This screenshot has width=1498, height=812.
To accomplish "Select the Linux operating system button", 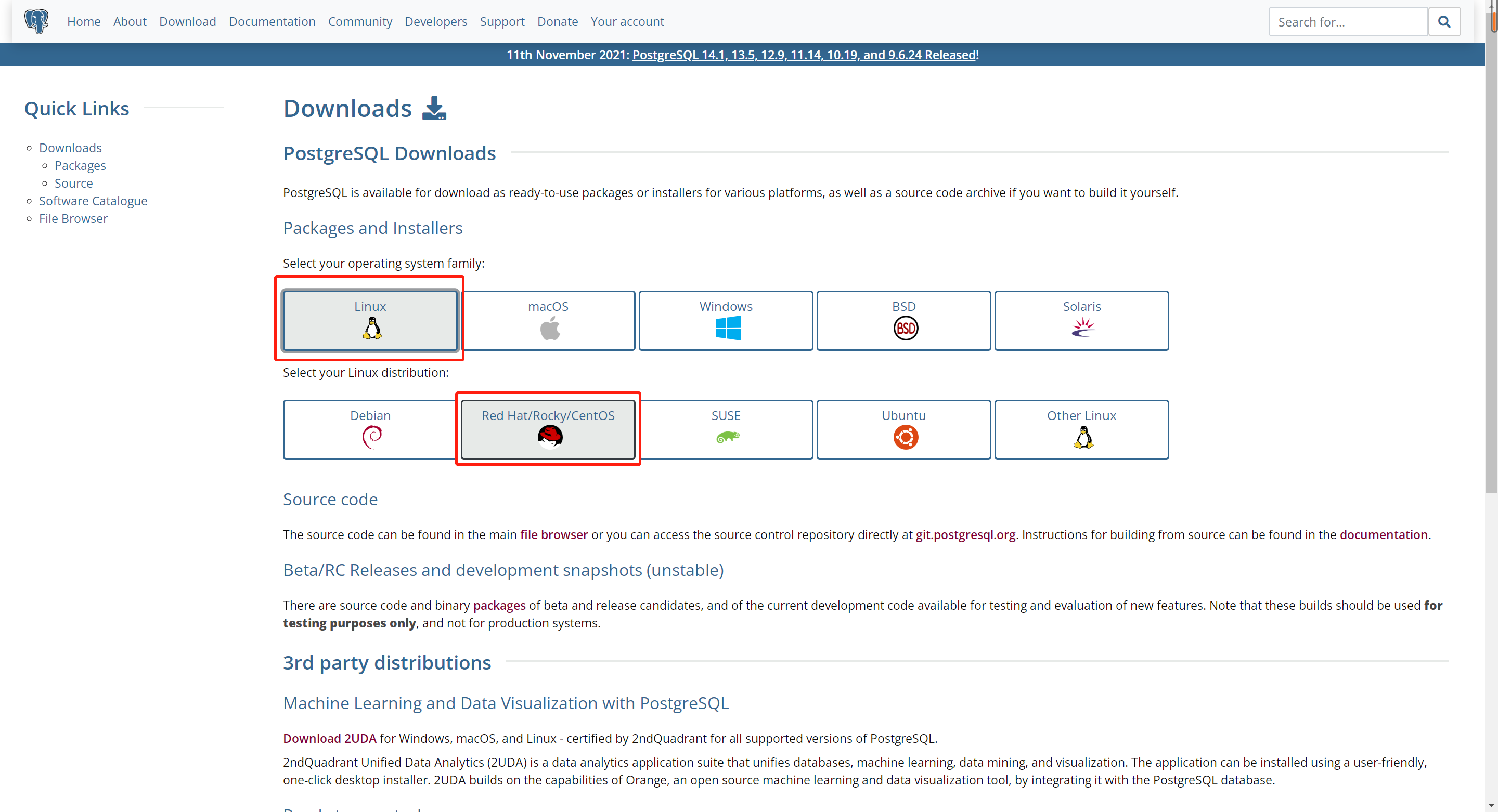I will pos(370,321).
